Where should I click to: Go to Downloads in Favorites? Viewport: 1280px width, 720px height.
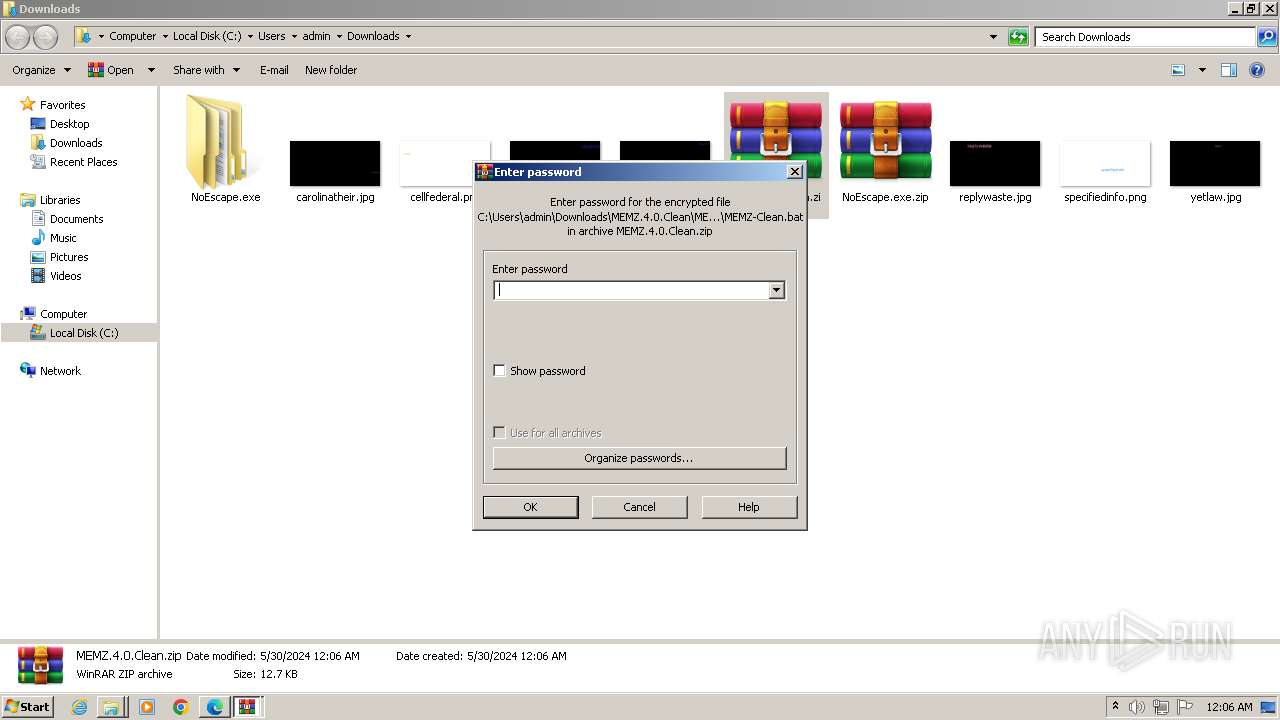76,143
